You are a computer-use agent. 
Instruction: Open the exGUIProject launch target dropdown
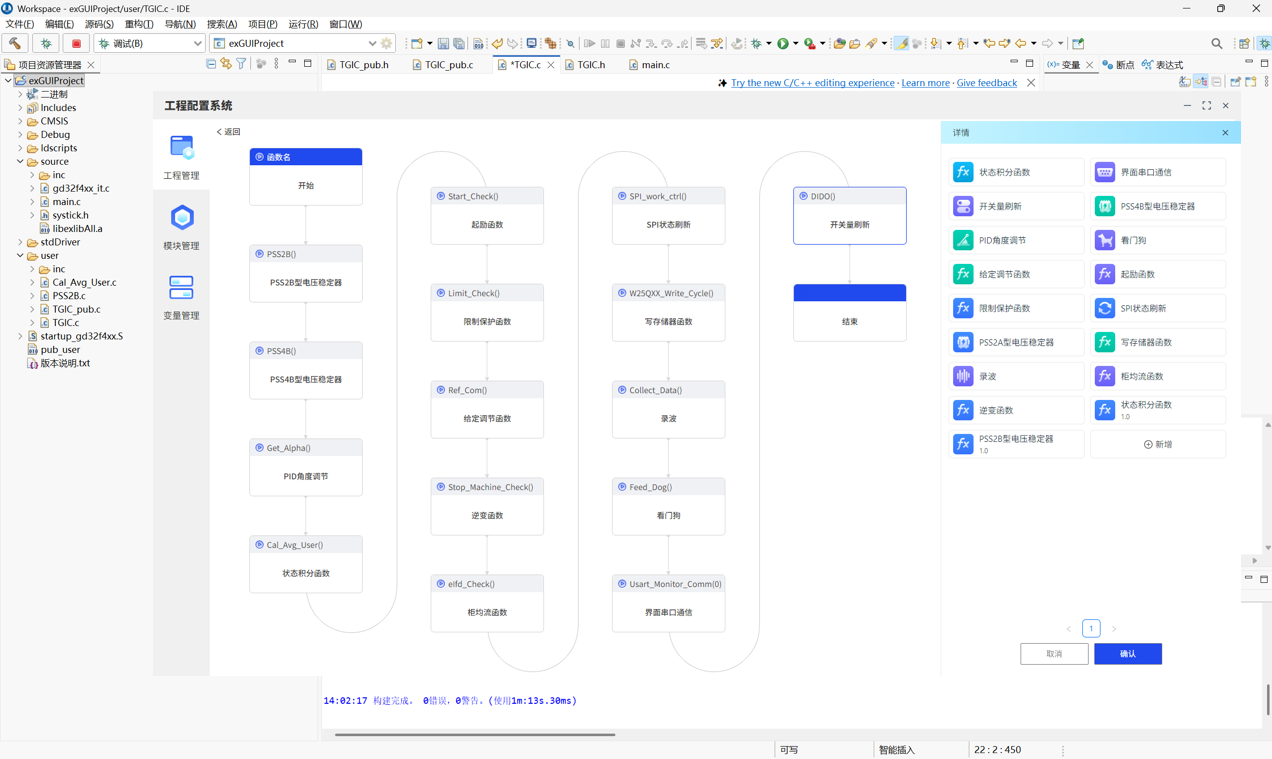click(x=372, y=44)
